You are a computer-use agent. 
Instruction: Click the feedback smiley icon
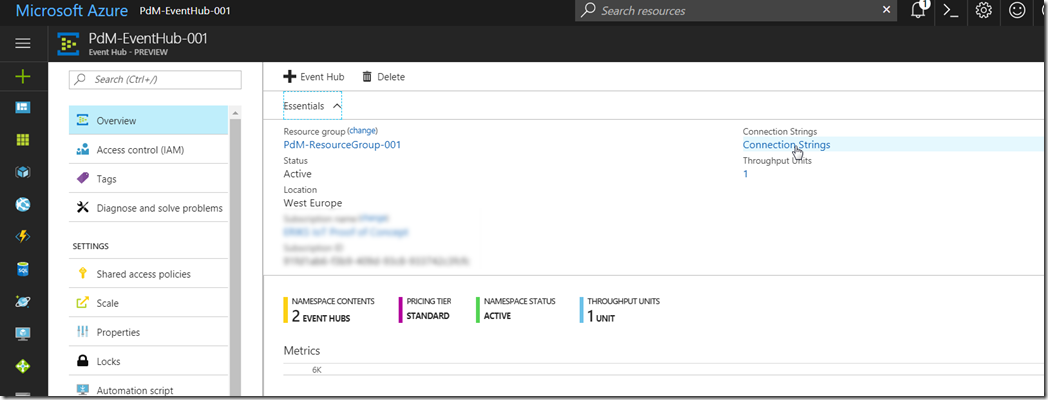[1017, 11]
